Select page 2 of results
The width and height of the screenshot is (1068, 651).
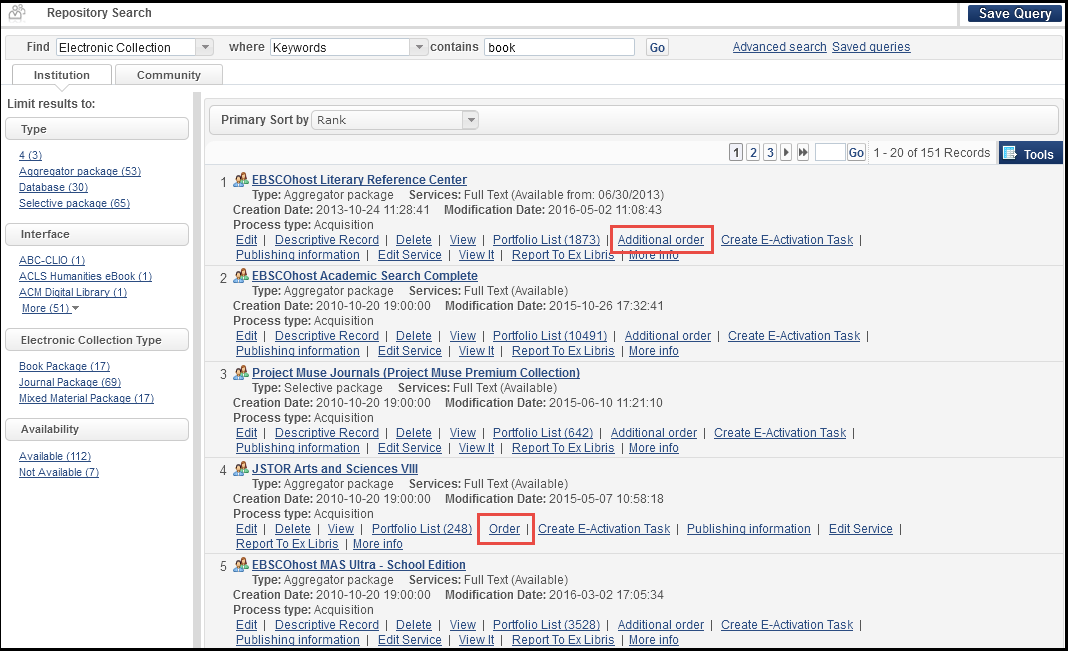pos(753,153)
